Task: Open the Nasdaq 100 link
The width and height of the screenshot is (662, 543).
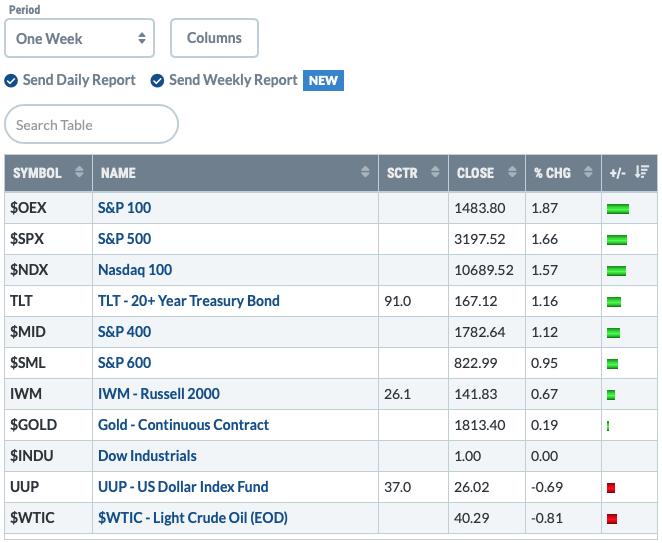Action: point(135,270)
